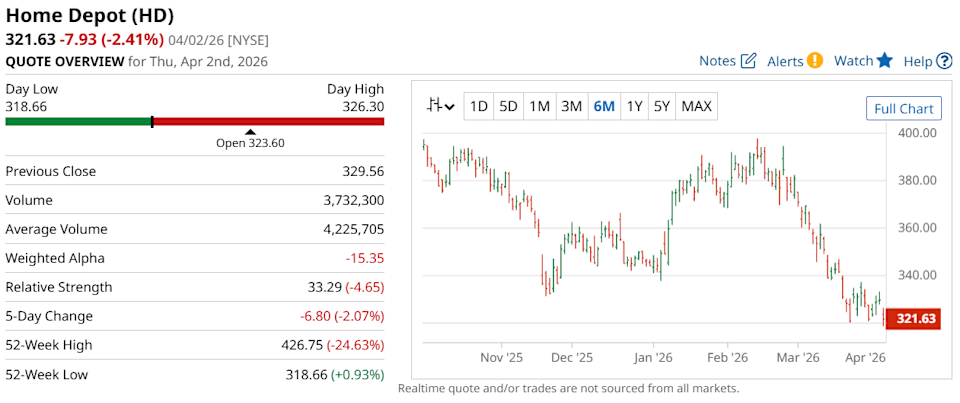Switch chart to 5D range
960x403 pixels.
coord(508,106)
